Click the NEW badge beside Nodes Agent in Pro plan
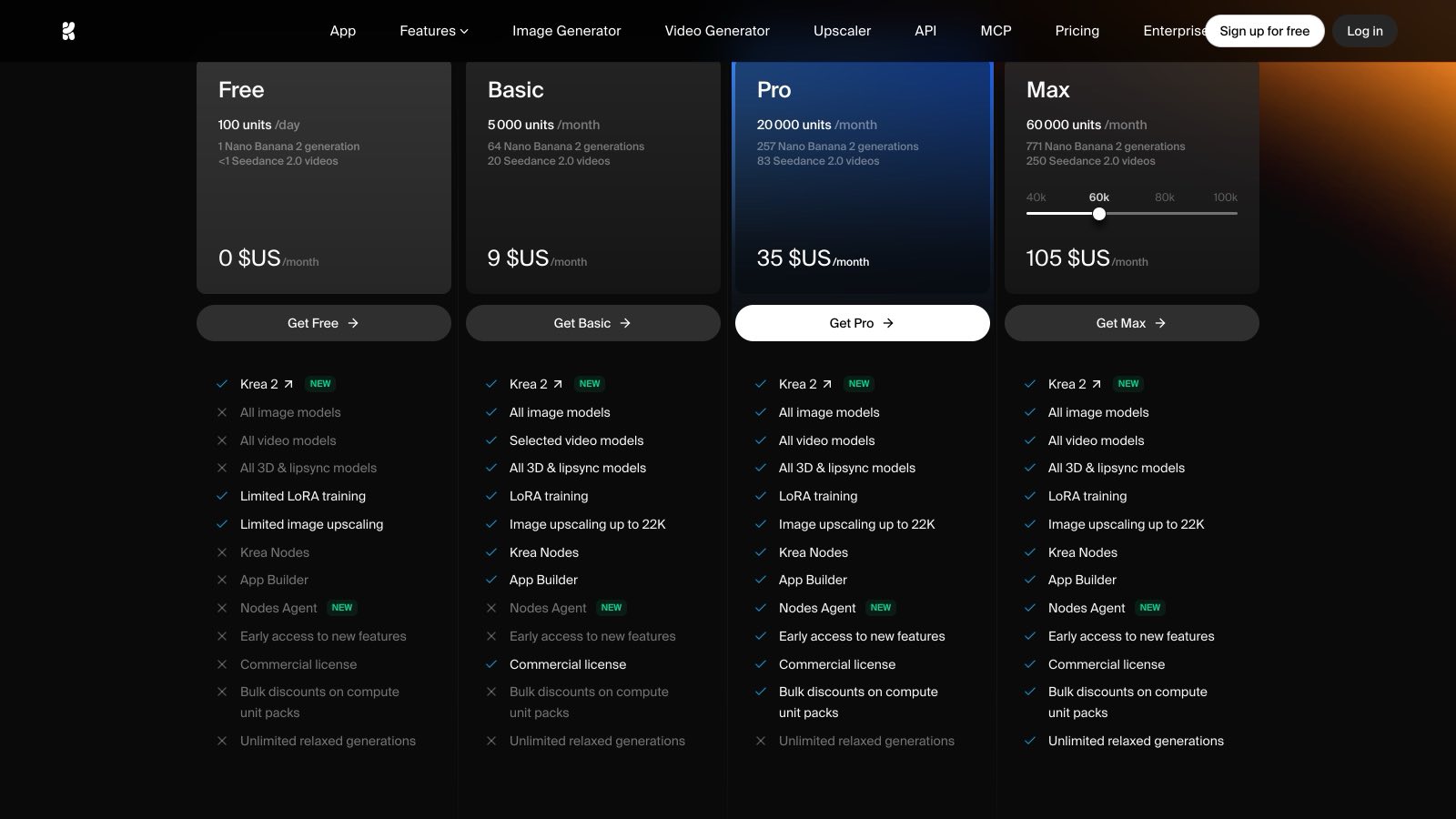Screen dimensions: 1456x819 click(x=881, y=608)
